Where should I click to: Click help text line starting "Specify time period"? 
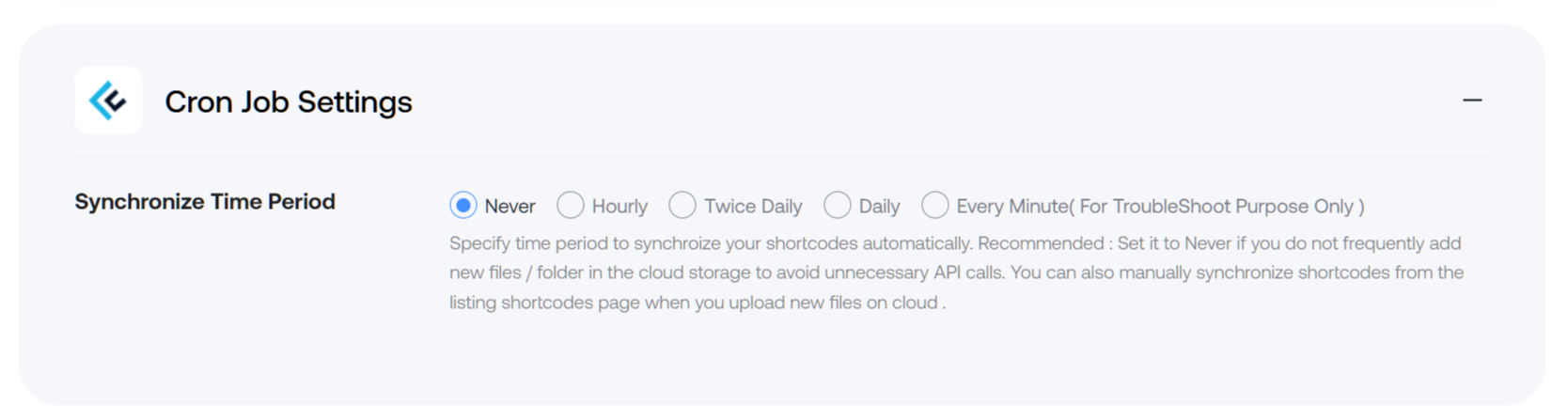[955, 243]
